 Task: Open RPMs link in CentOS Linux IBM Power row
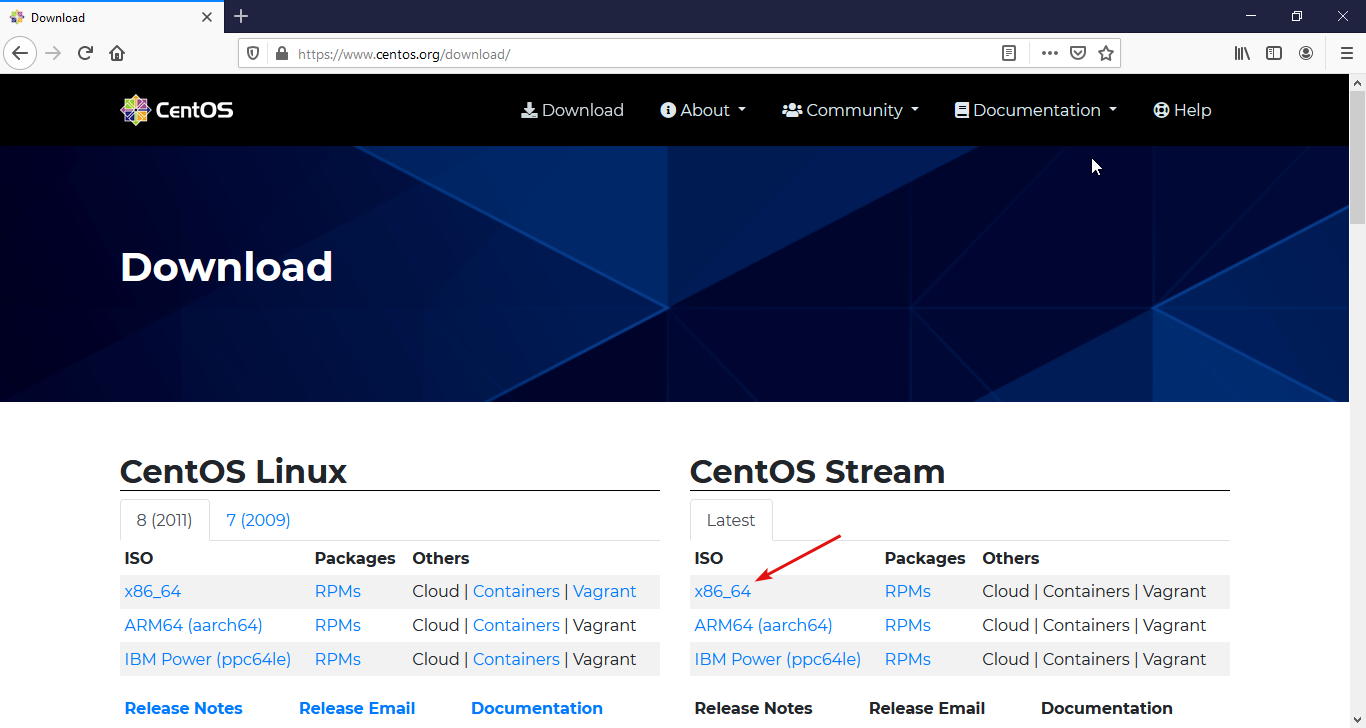(x=338, y=659)
